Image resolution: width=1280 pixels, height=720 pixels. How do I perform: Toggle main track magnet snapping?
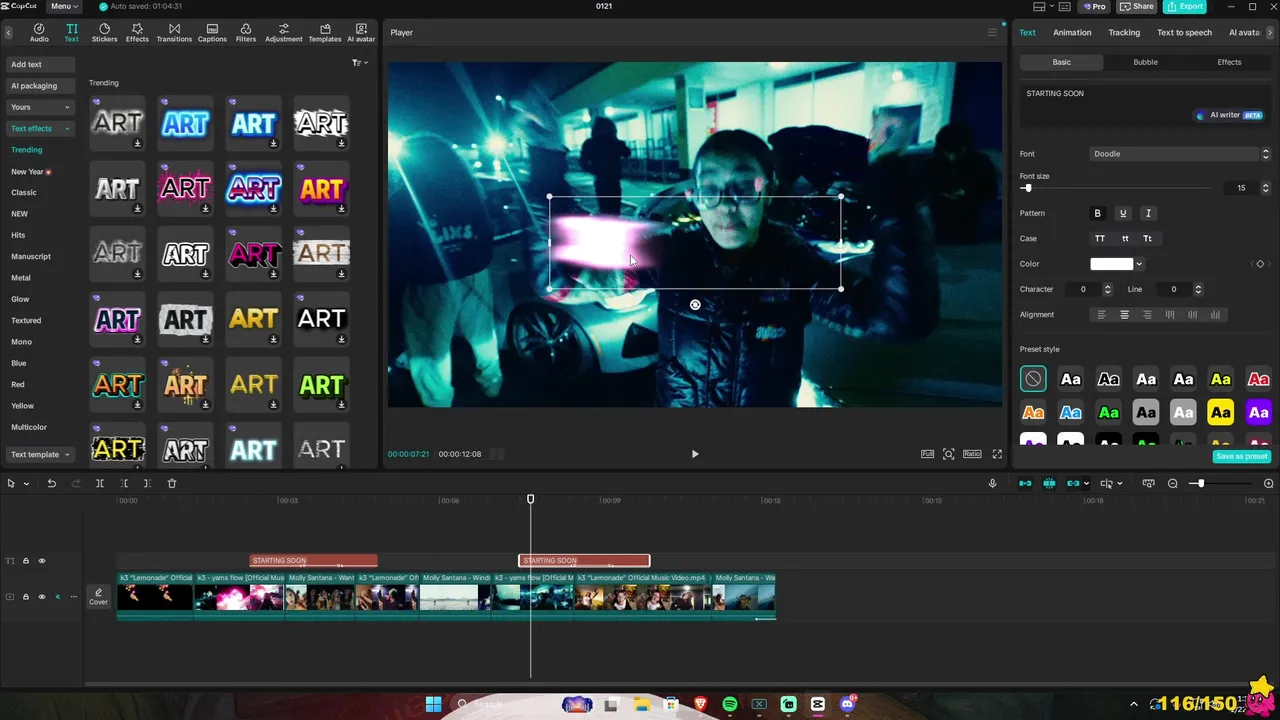pos(1025,483)
